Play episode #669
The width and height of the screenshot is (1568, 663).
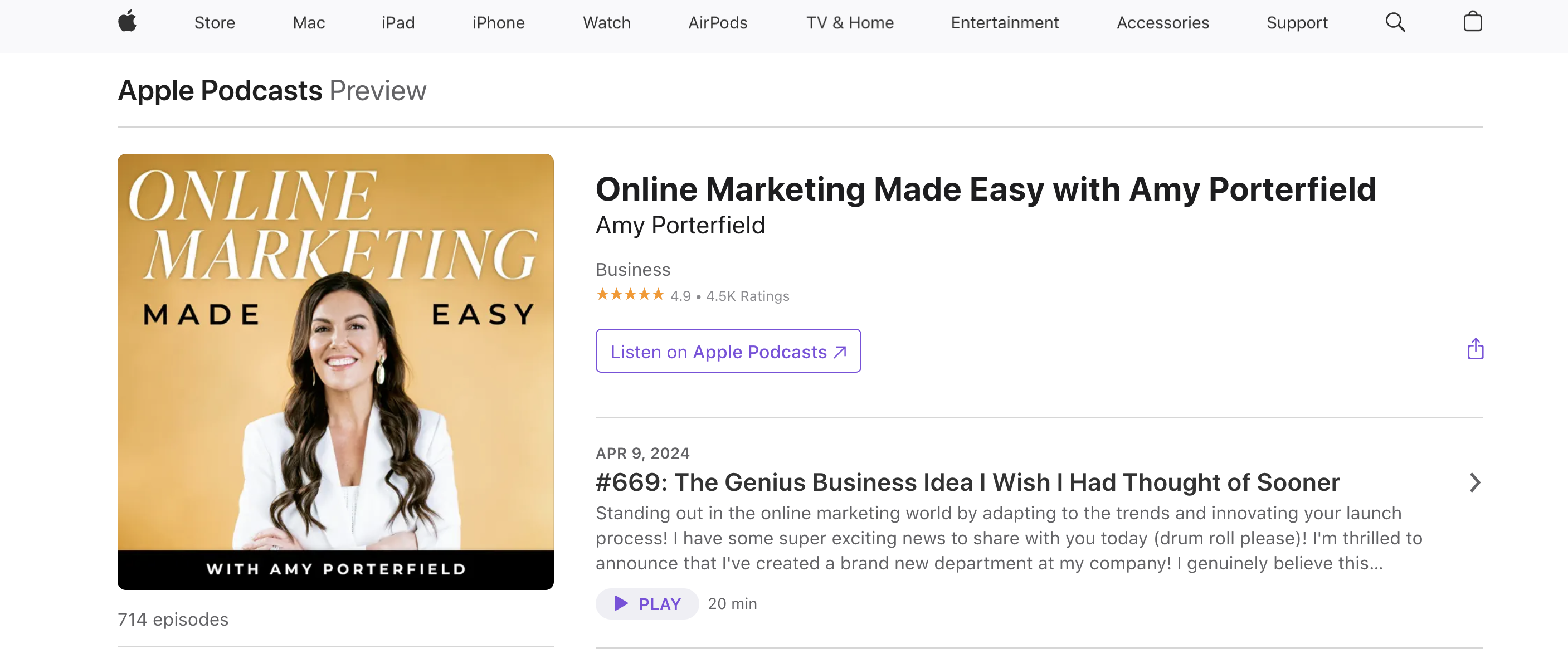[x=647, y=604]
